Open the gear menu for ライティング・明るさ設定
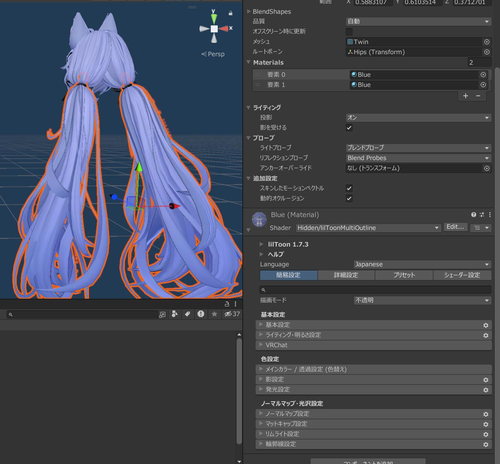 [486, 335]
